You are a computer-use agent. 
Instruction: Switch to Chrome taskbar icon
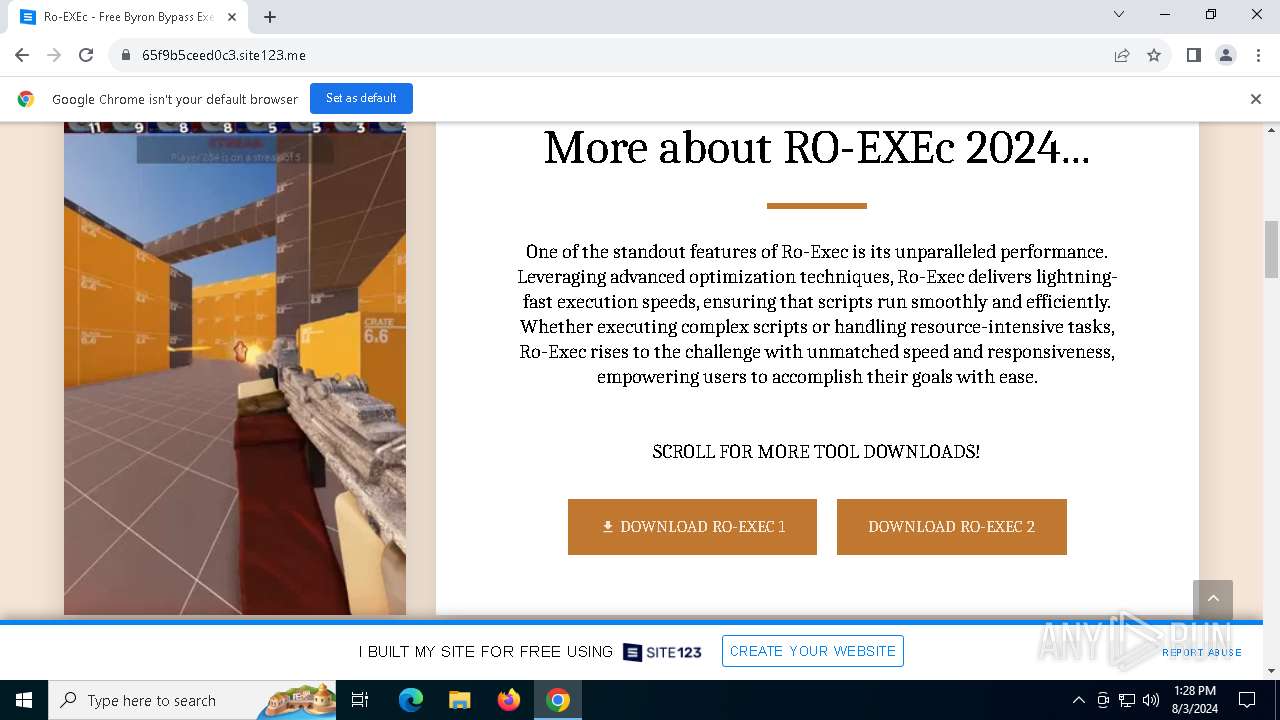(558, 700)
